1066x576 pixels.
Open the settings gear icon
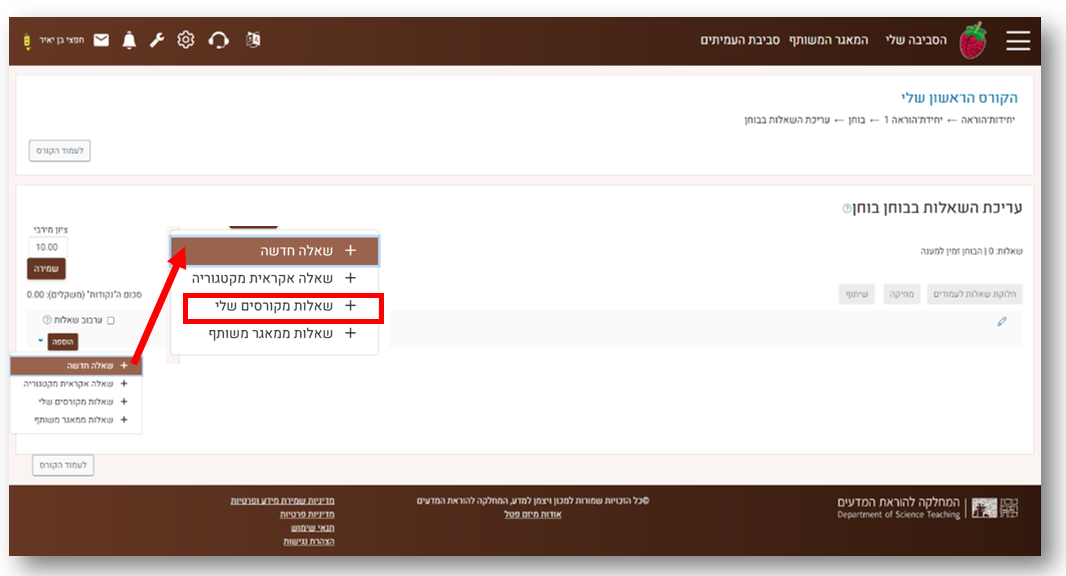tap(185, 40)
